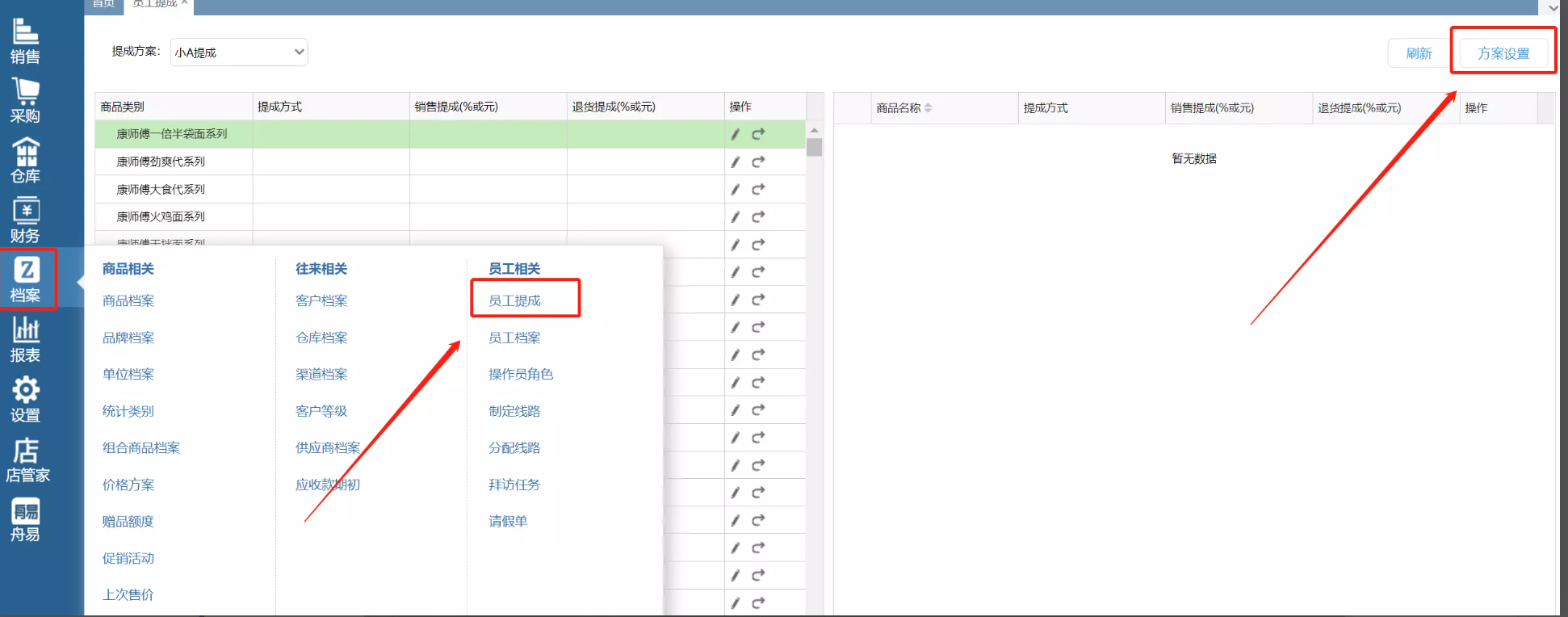Open the 提成方案 dropdown showing 小A提成
The width and height of the screenshot is (1568, 617).
click(x=239, y=52)
